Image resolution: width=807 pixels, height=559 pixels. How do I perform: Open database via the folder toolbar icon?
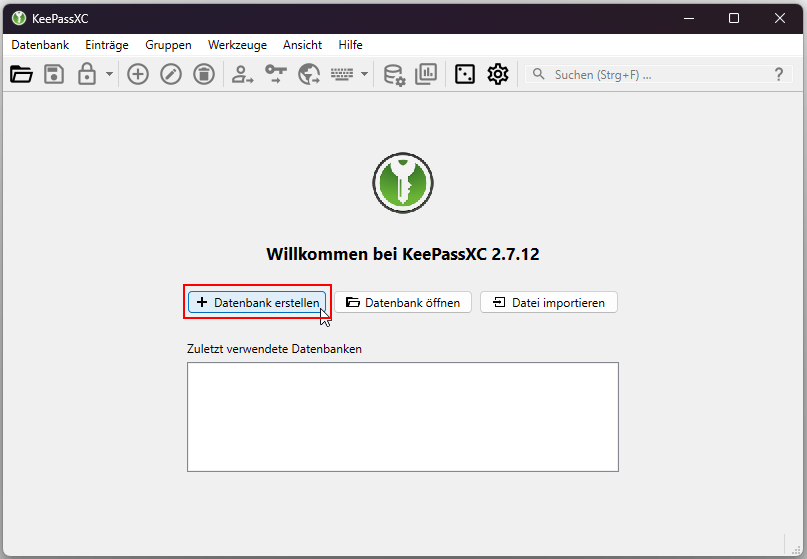coord(21,75)
